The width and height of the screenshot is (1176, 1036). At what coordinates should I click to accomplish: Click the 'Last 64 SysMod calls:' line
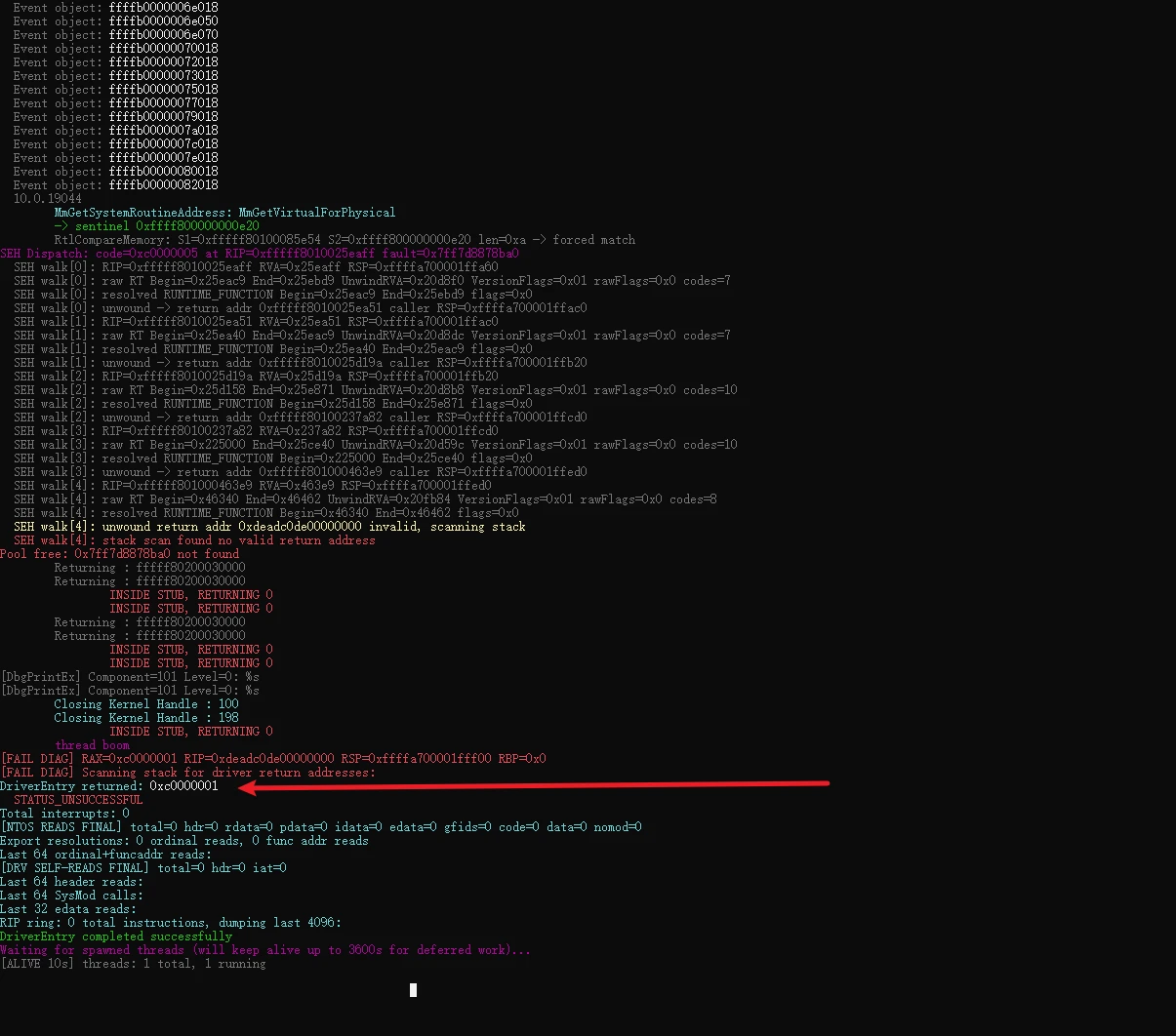71,895
